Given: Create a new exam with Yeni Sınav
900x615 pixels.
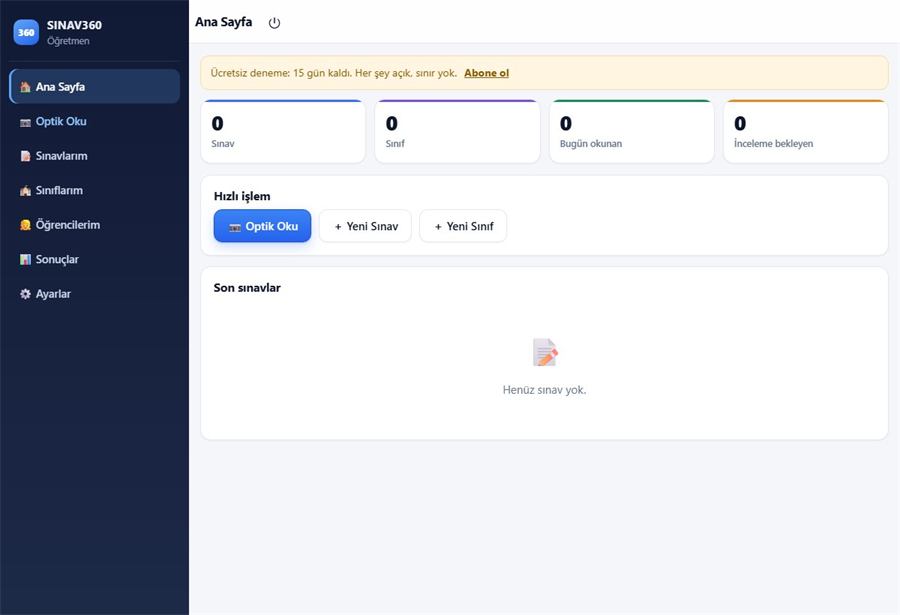Looking at the screenshot, I should coord(366,226).
